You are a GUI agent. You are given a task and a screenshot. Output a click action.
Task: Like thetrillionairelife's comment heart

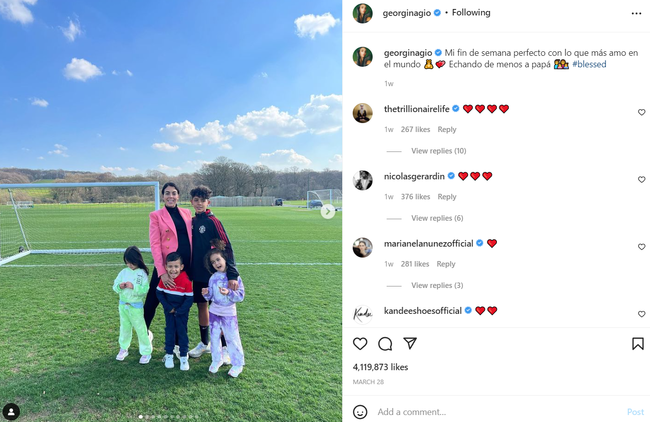click(641, 112)
